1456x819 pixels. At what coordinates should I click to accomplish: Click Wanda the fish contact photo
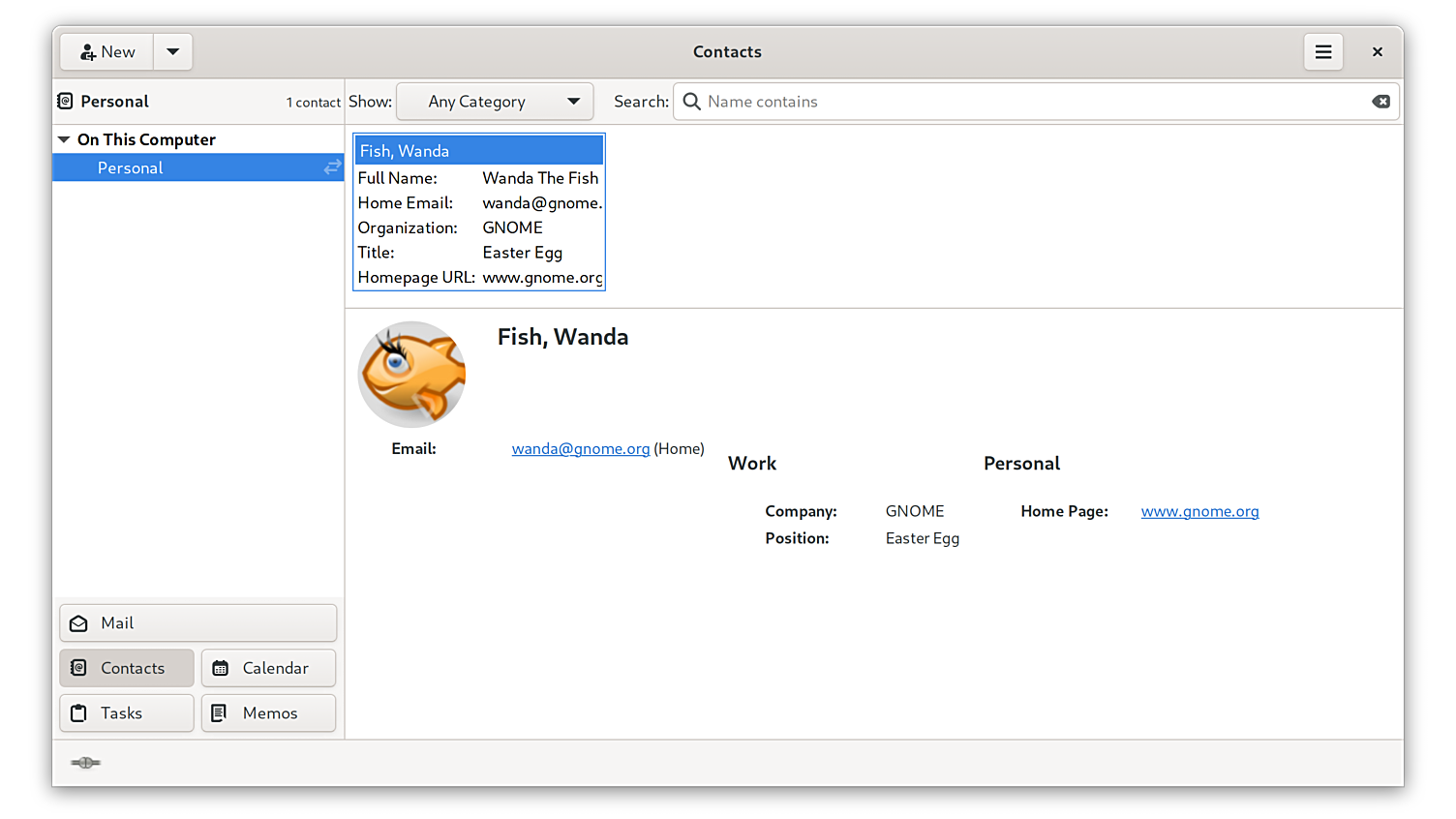coord(411,375)
